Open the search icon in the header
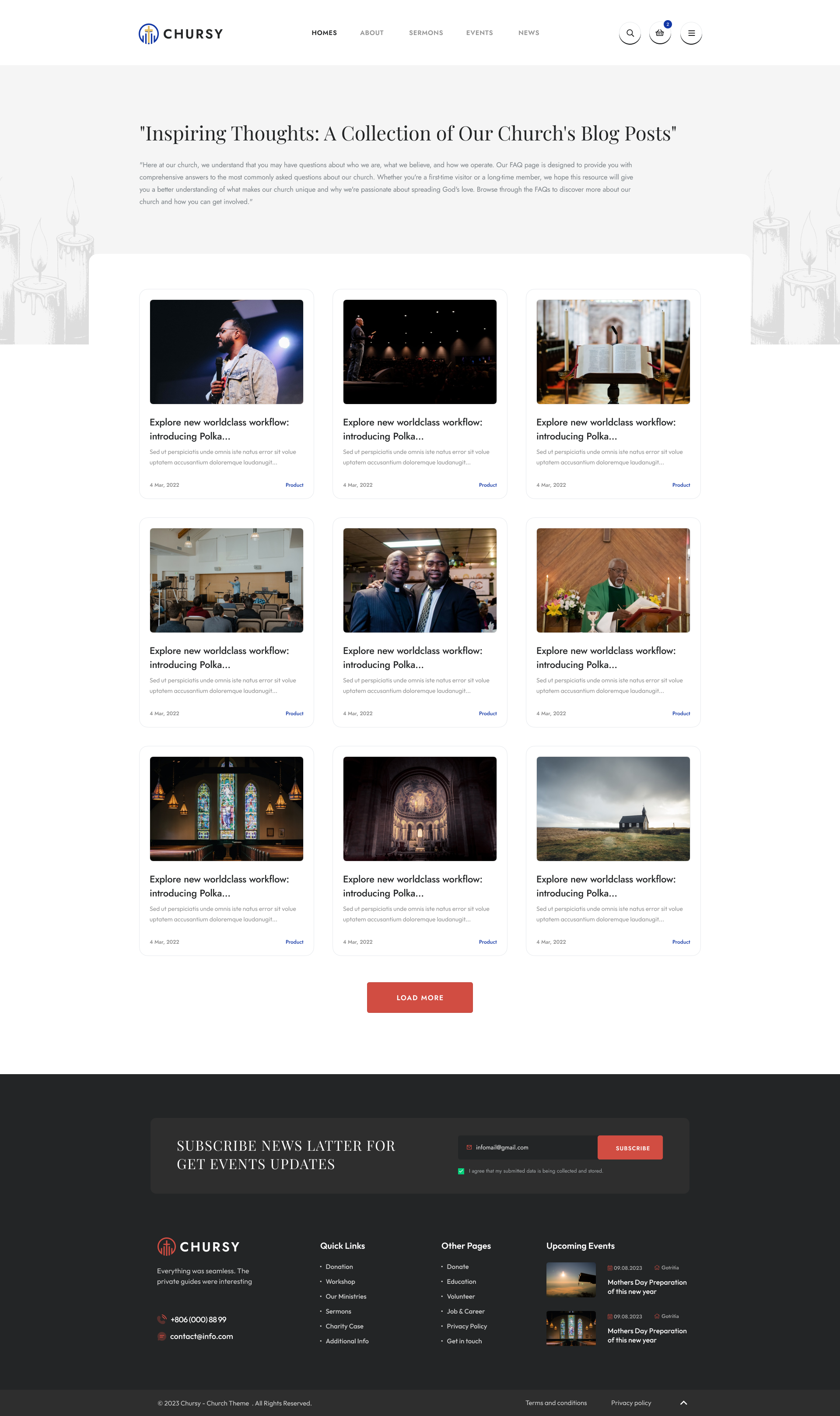 [x=630, y=33]
